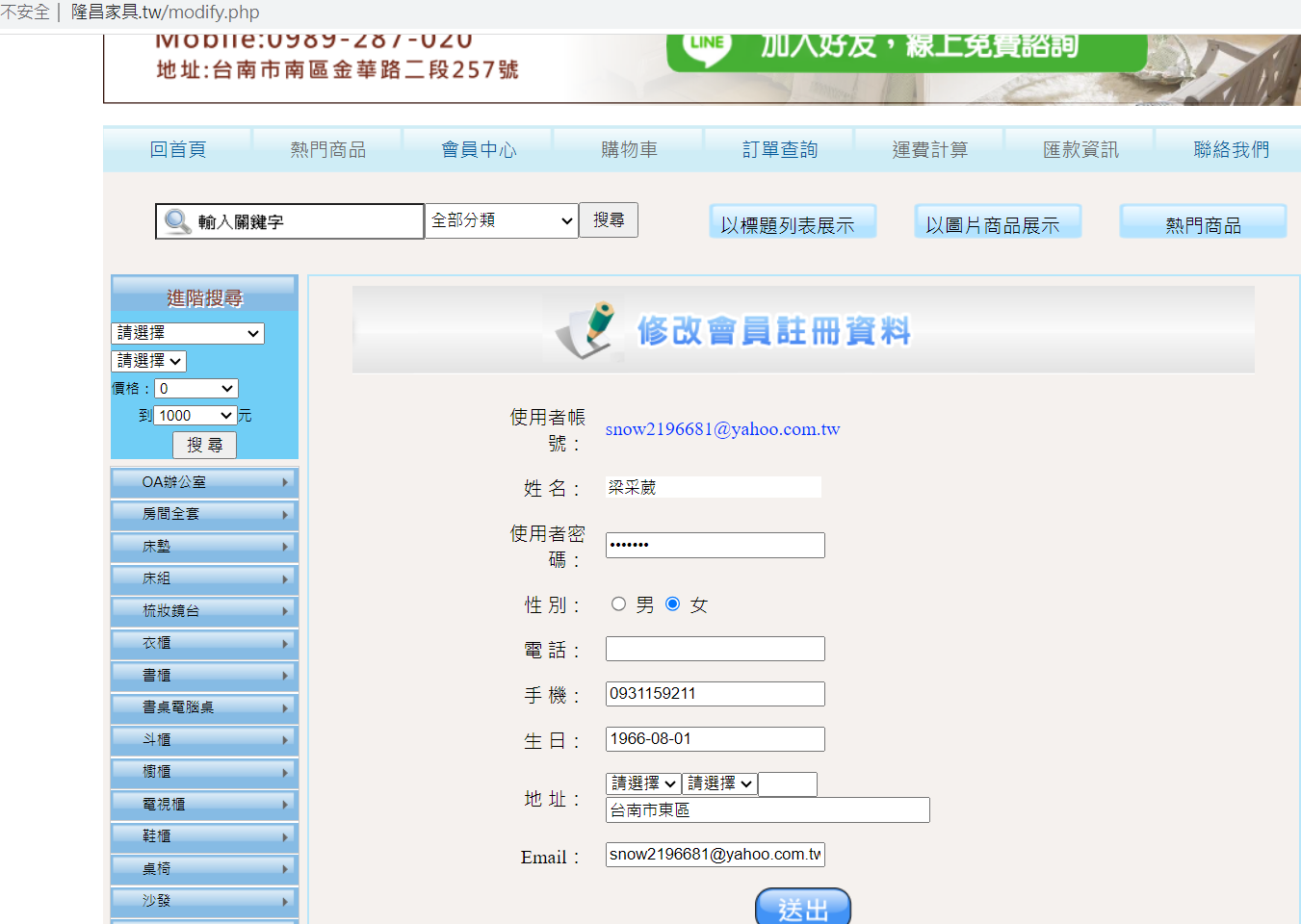Open the 沙發 category in the sidebar
Screen dimensions: 1301x924
204,901
